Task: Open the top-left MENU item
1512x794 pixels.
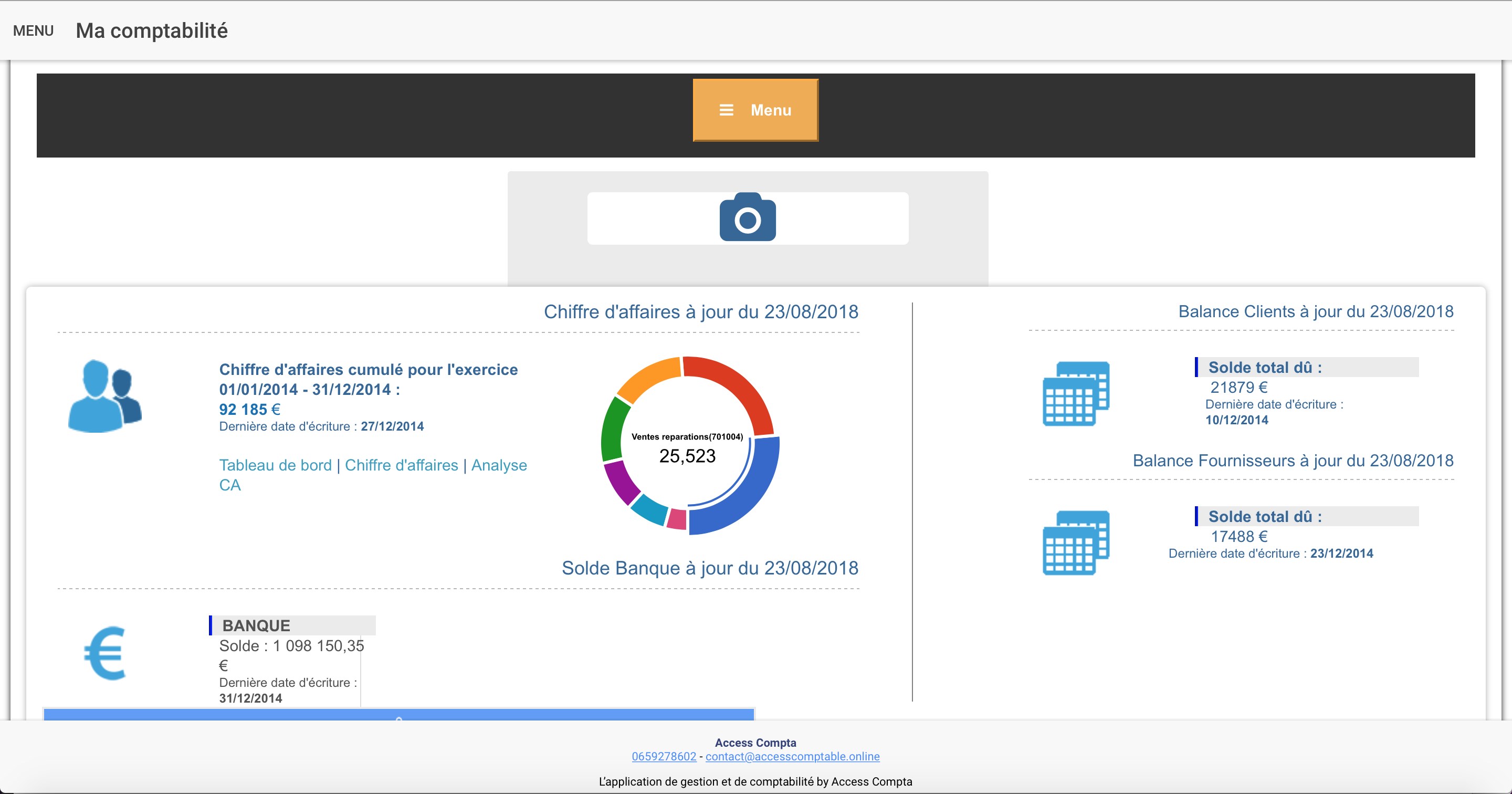Action: click(33, 30)
